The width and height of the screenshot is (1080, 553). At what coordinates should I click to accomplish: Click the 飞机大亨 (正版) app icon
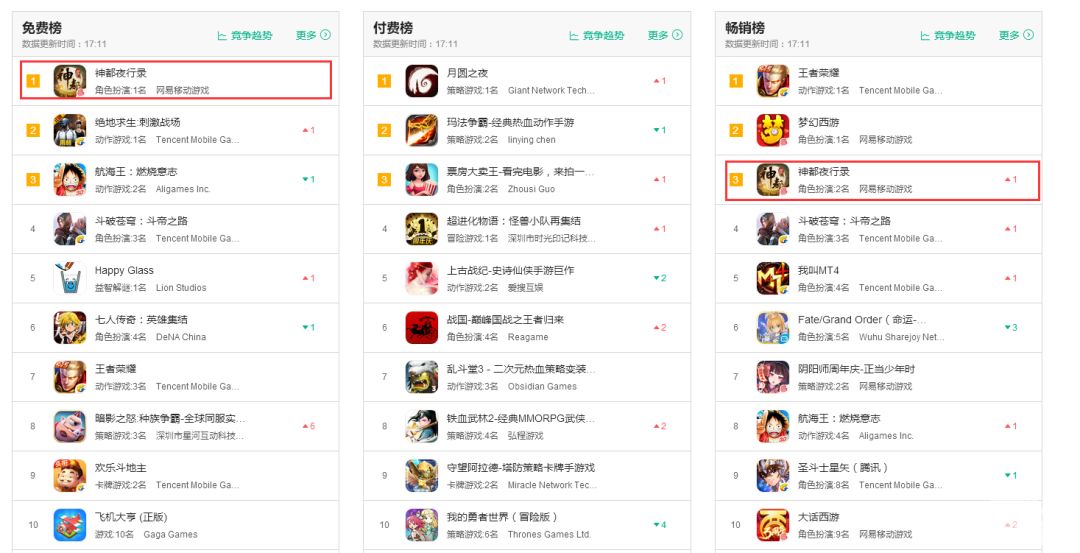point(70,525)
